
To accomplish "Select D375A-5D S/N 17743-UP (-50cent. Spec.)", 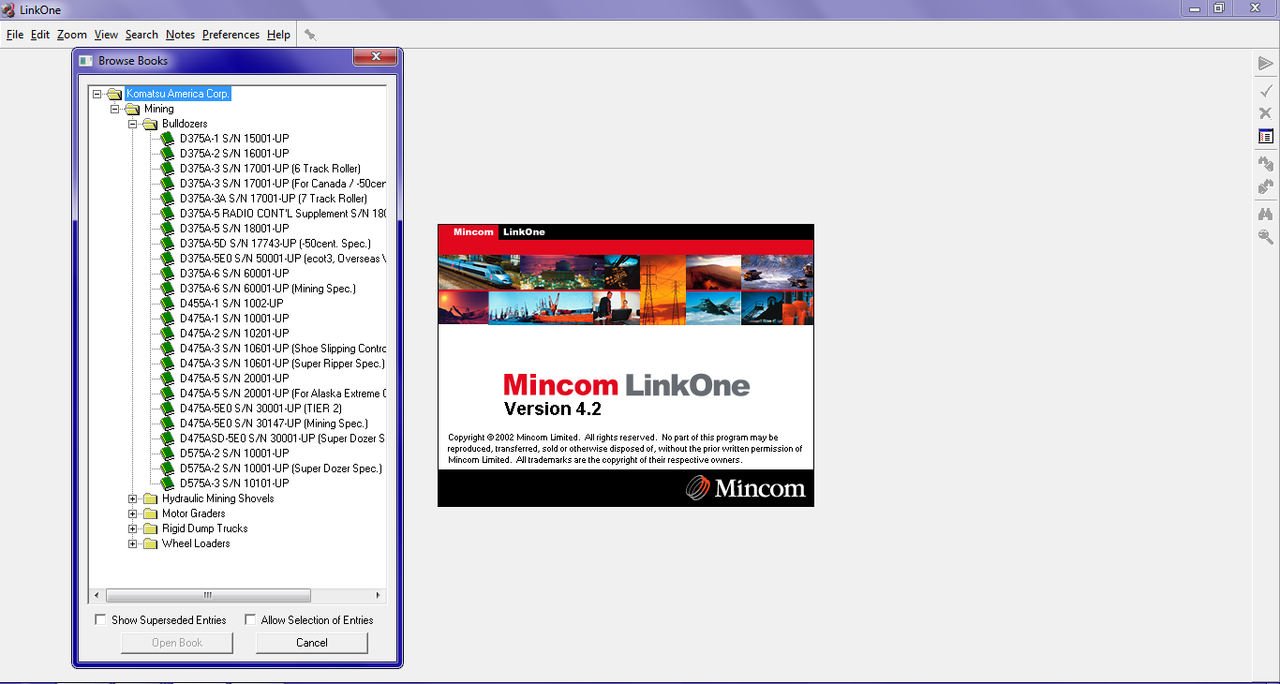I will pos(275,243).
